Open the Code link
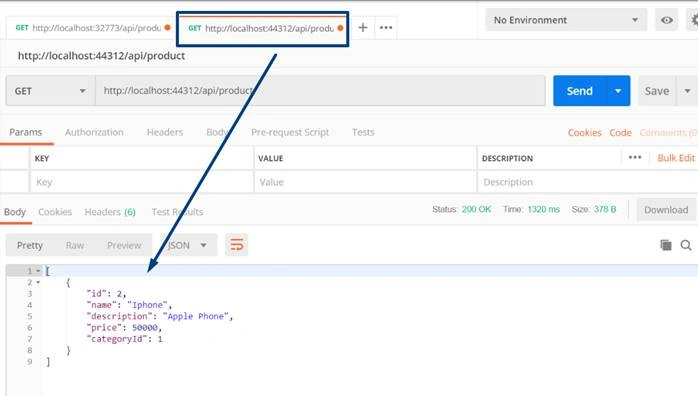 click(620, 133)
